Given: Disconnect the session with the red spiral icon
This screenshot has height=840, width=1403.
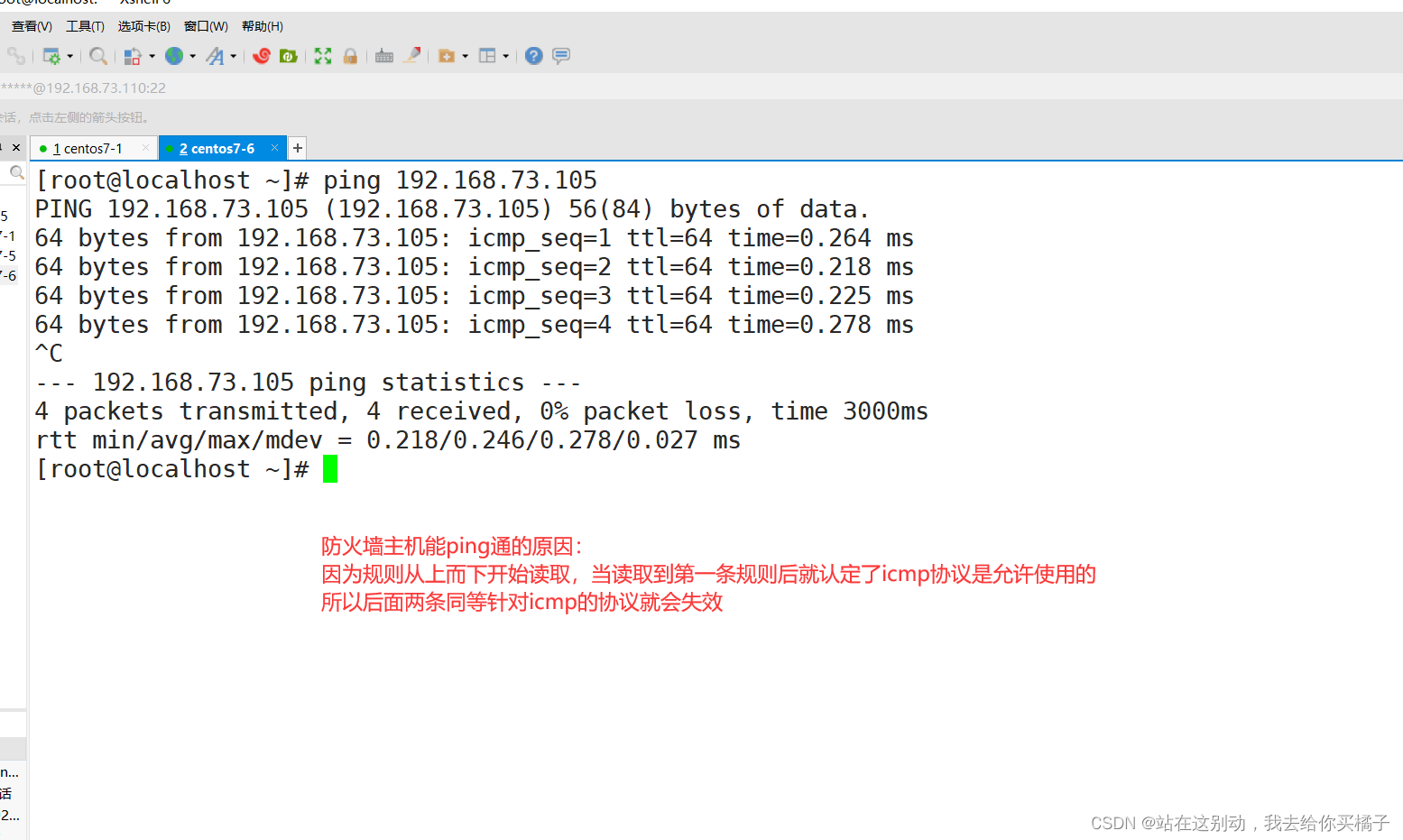Looking at the screenshot, I should pyautogui.click(x=261, y=56).
